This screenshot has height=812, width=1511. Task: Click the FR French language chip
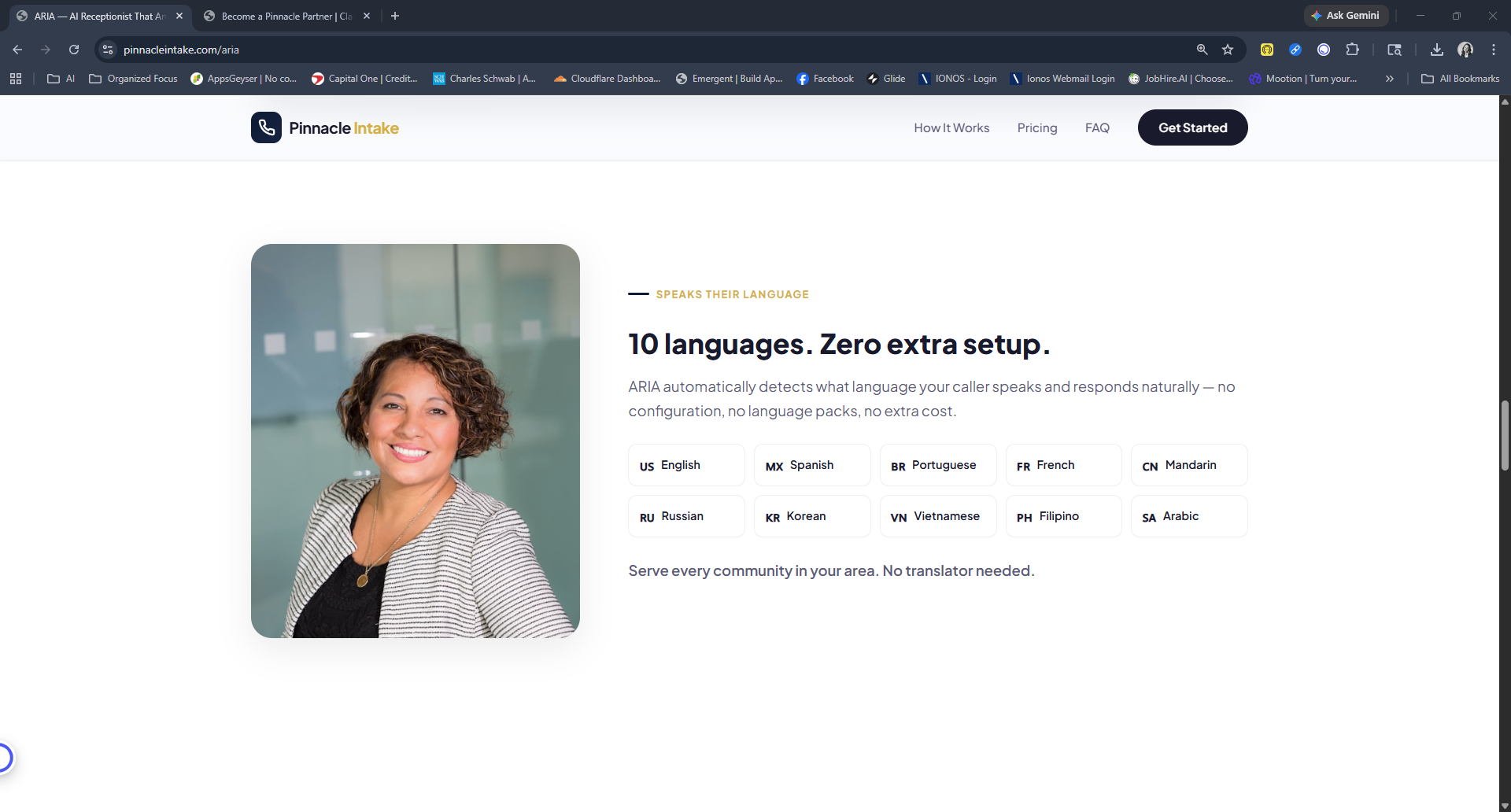(1063, 465)
